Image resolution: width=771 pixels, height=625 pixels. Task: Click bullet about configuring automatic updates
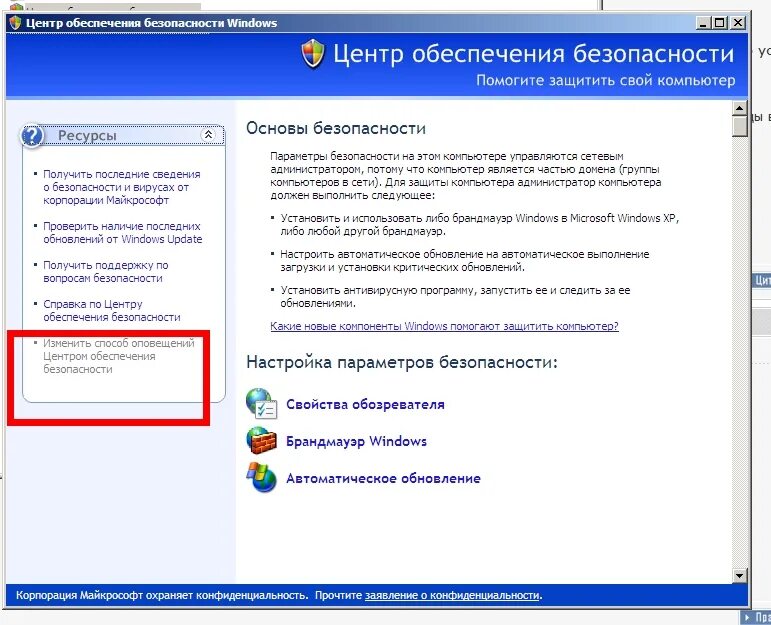click(x=465, y=261)
